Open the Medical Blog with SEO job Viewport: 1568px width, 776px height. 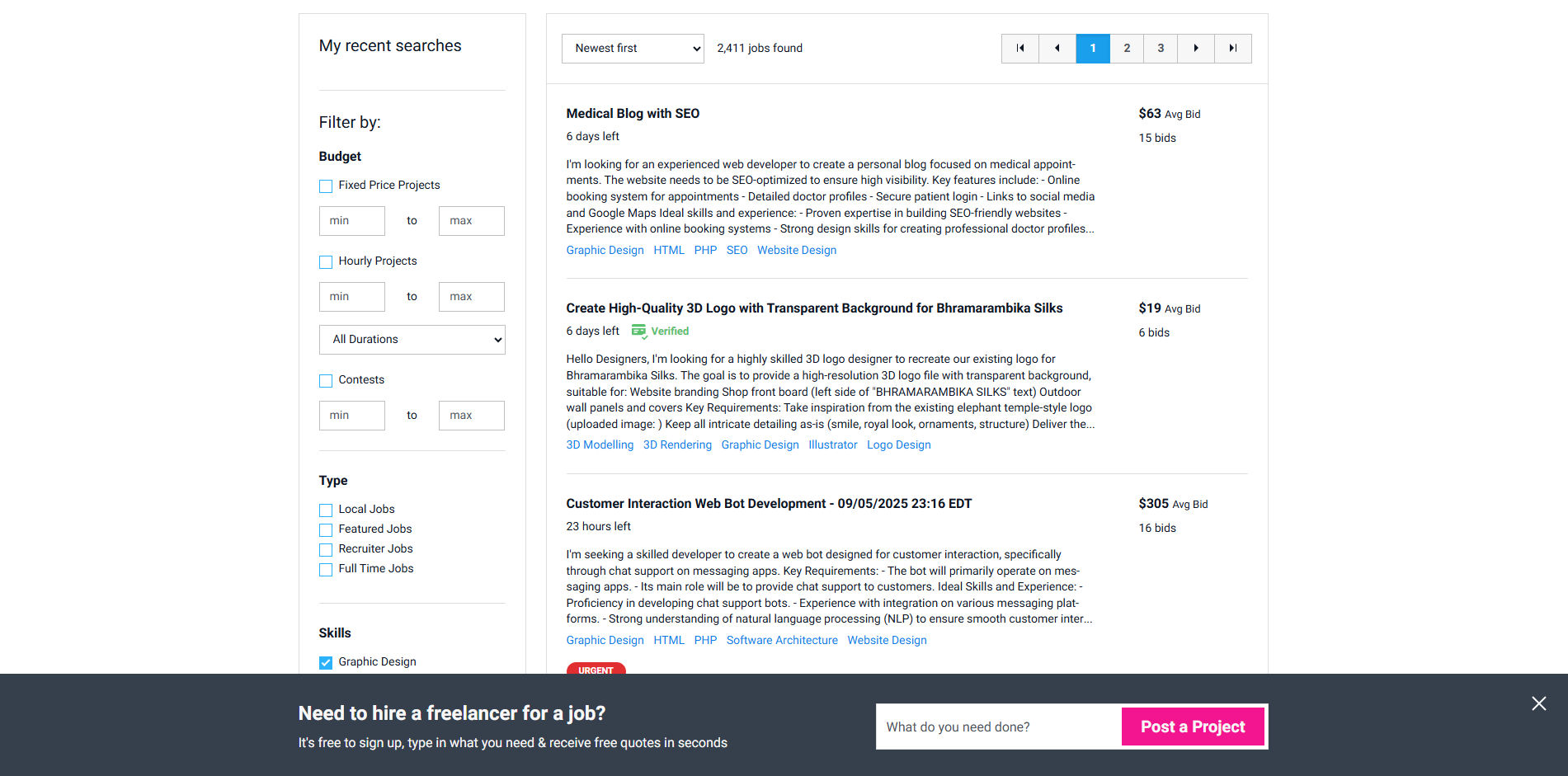pos(632,113)
